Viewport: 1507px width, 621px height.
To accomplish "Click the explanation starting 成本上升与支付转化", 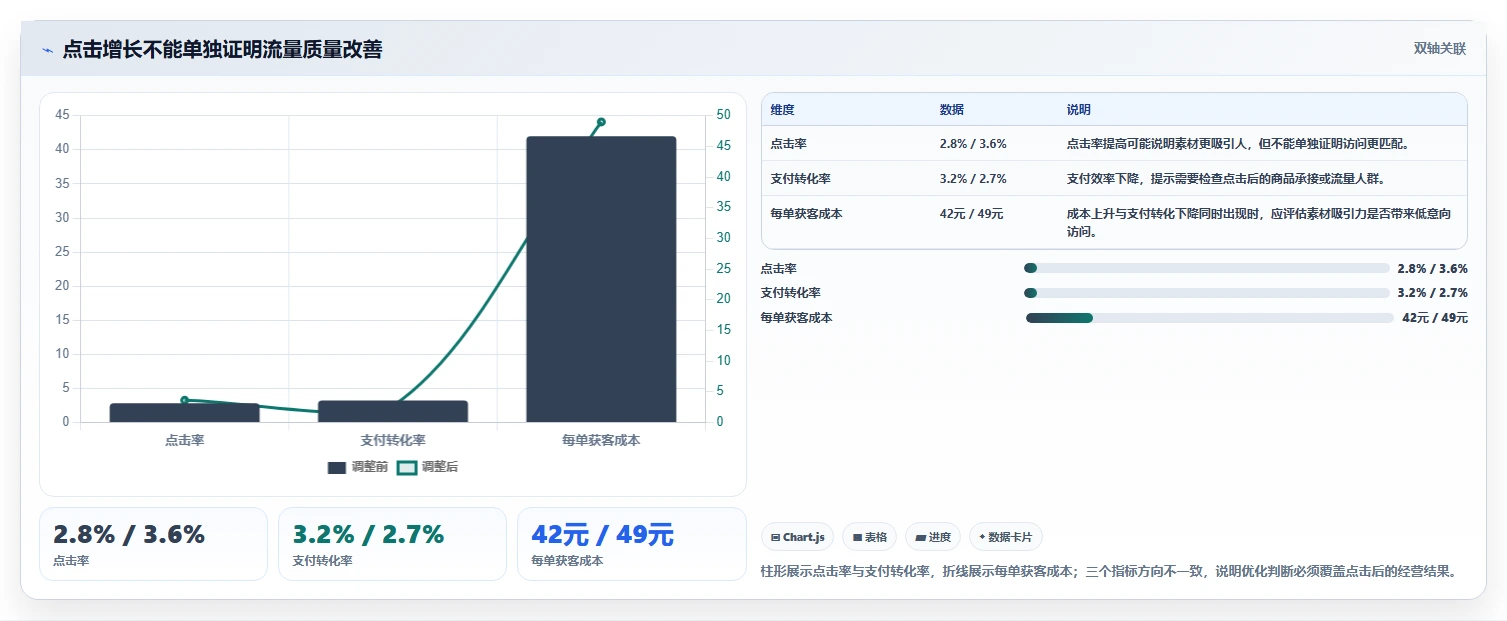I will coord(1259,222).
